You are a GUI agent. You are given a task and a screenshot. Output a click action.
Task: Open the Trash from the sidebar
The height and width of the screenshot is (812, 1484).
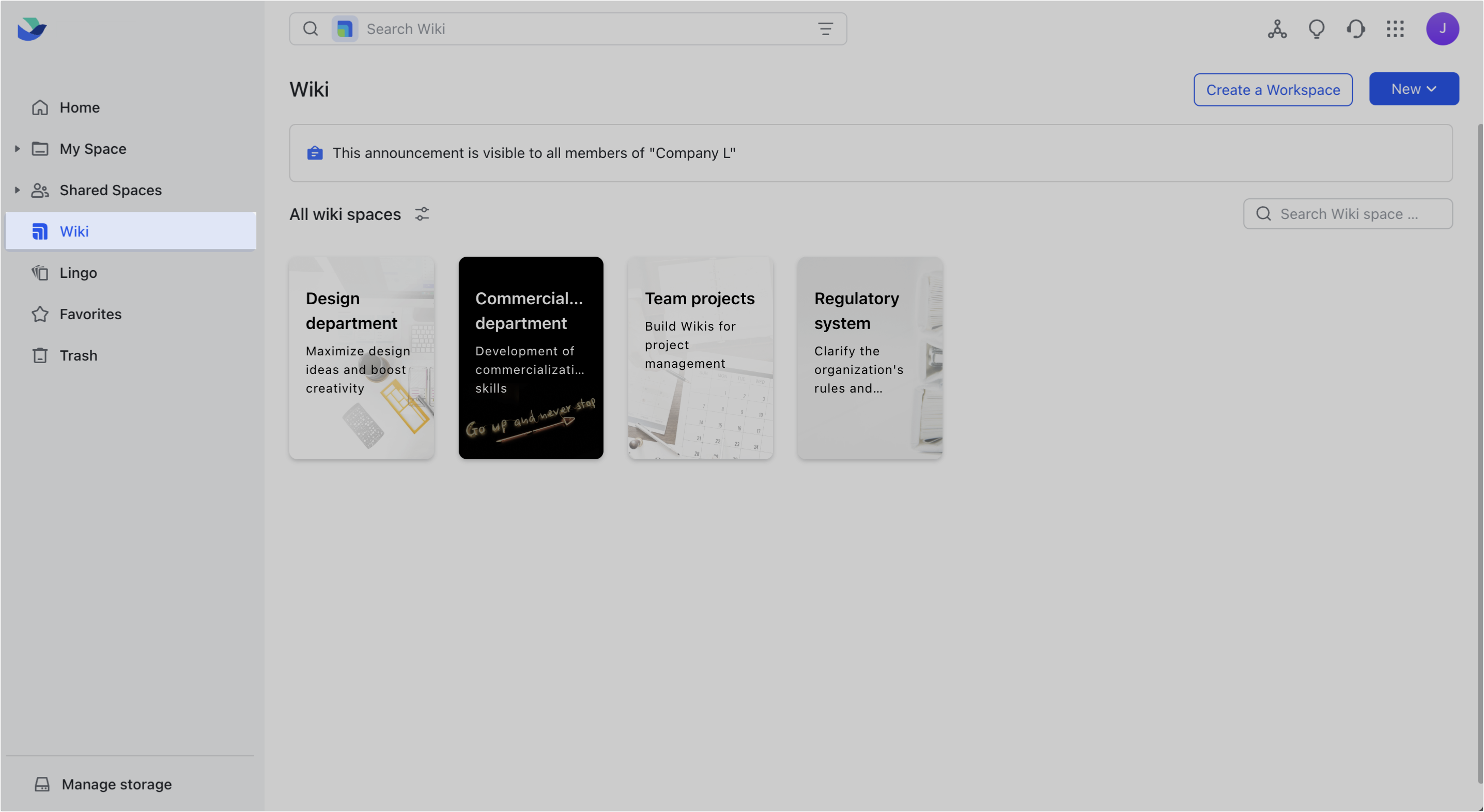click(x=79, y=355)
